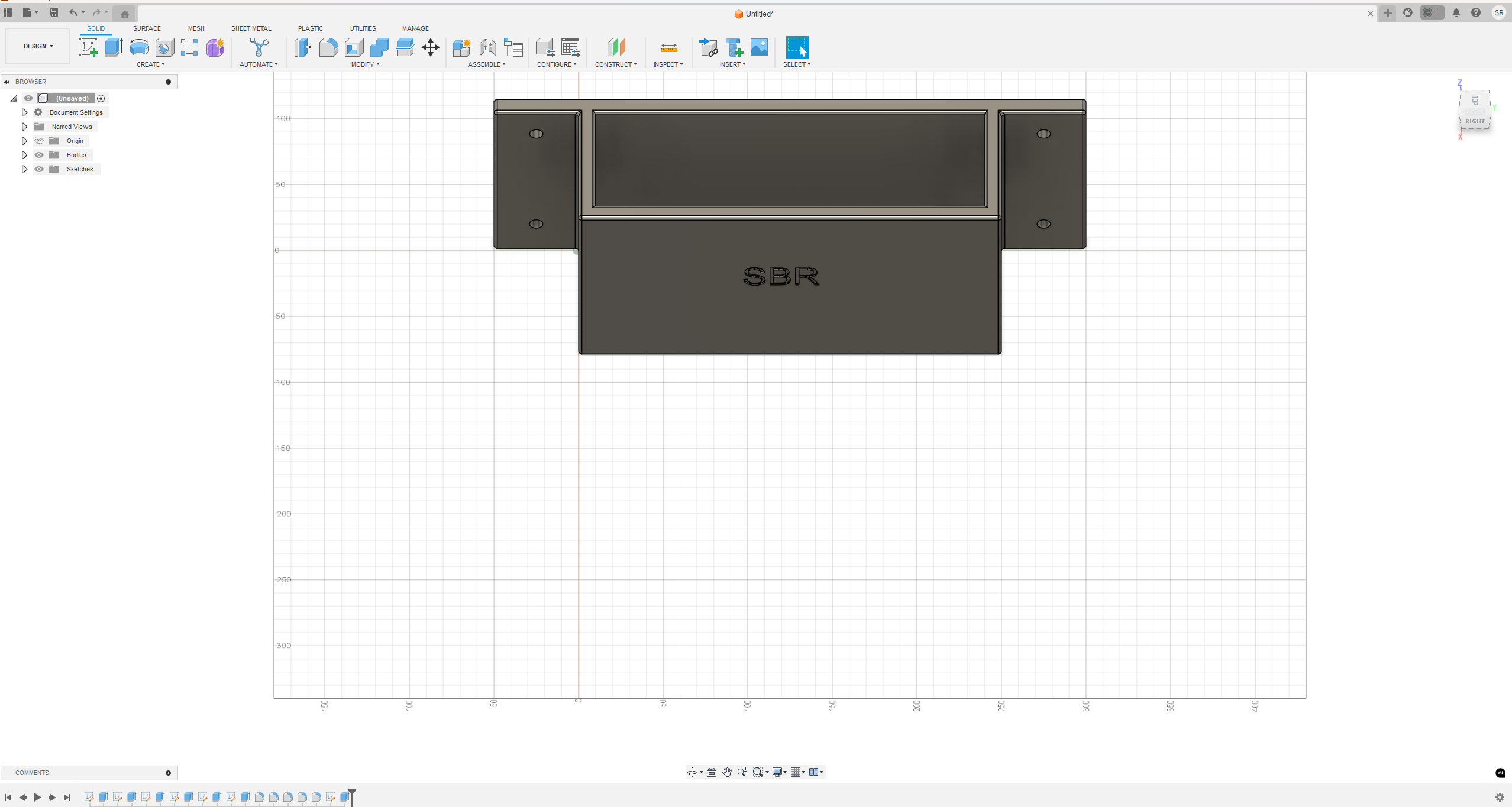This screenshot has width=1512, height=807.
Task: Select the Move/Copy arrows tool
Action: pyautogui.click(x=431, y=47)
